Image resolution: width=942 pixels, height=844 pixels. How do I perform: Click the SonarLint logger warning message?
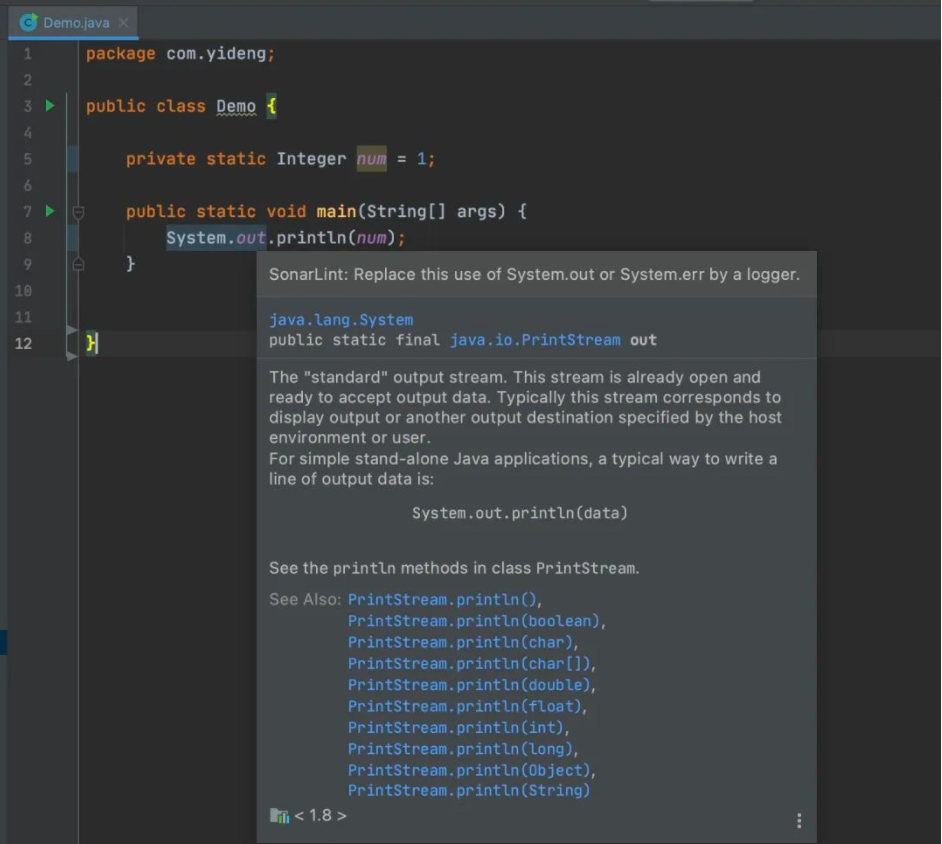(534, 275)
